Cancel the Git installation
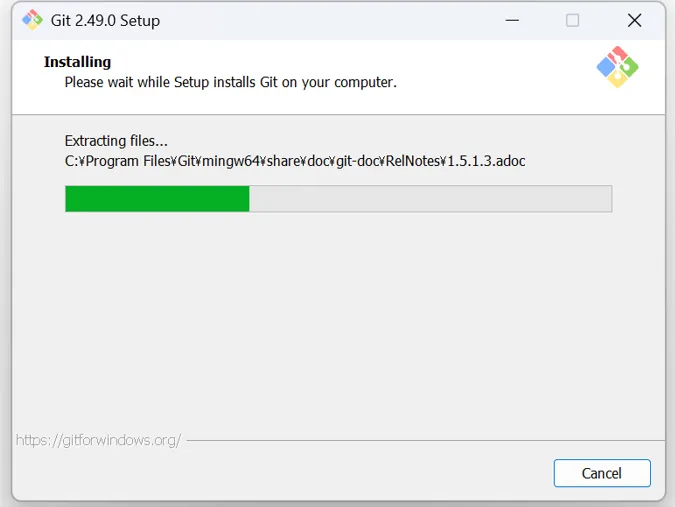 (601, 473)
